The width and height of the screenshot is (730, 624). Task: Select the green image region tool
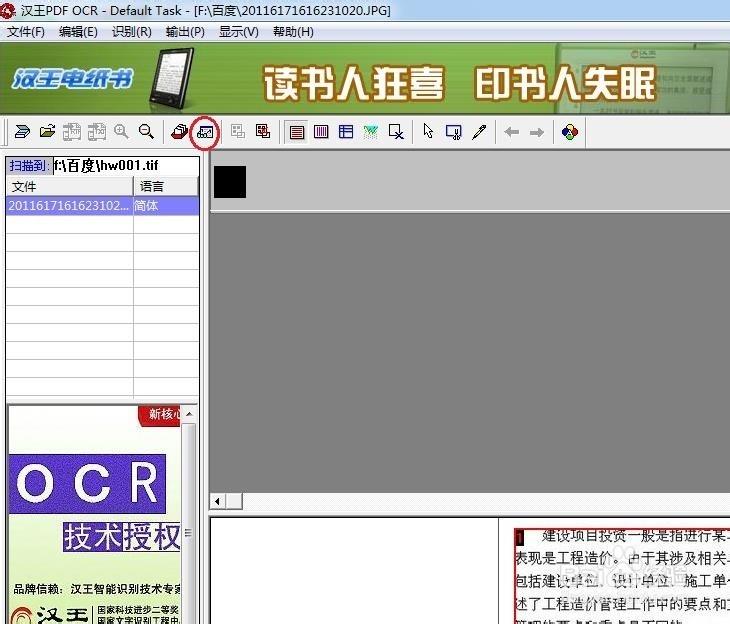tap(371, 132)
